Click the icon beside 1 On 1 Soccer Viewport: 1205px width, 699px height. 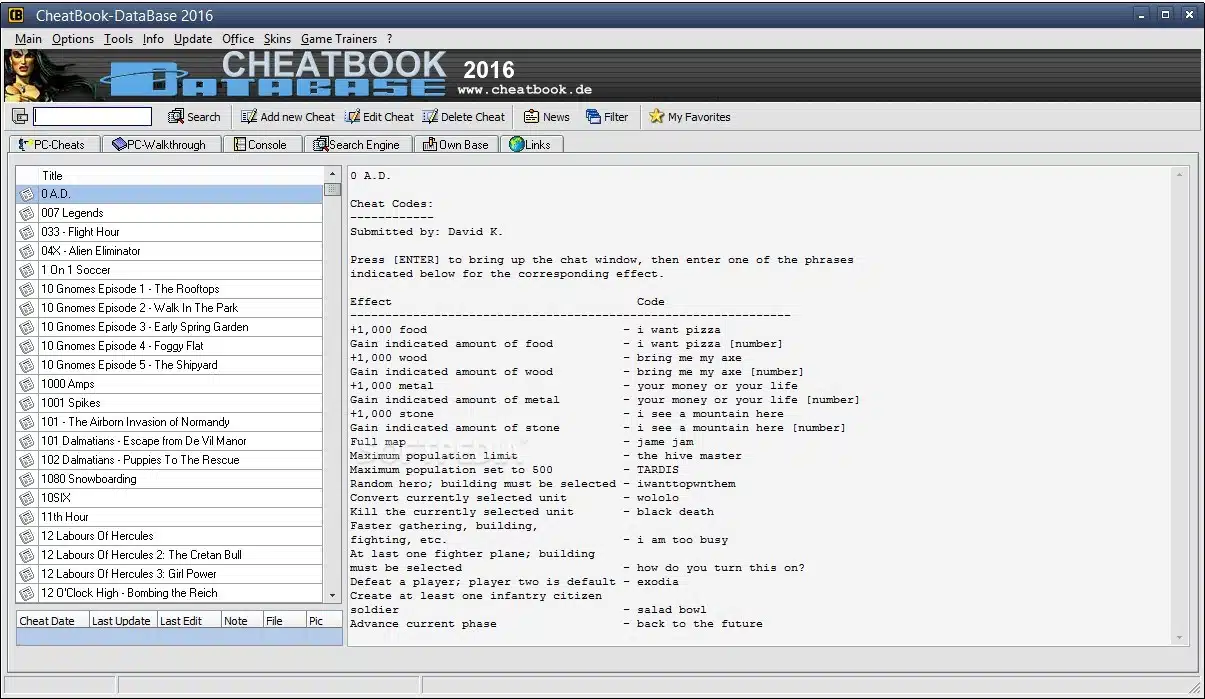[27, 270]
